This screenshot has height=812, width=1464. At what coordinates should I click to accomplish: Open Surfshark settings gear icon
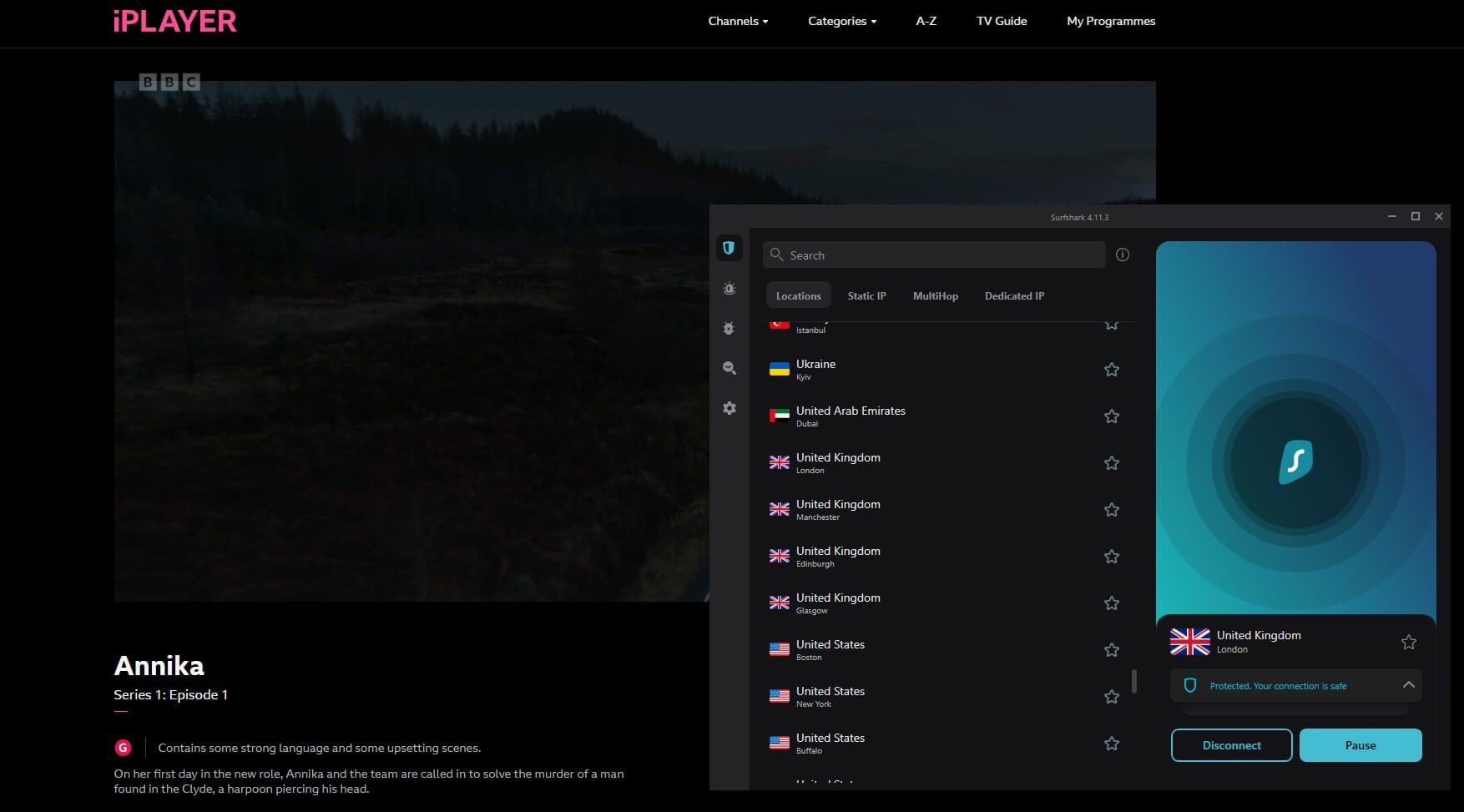(729, 408)
